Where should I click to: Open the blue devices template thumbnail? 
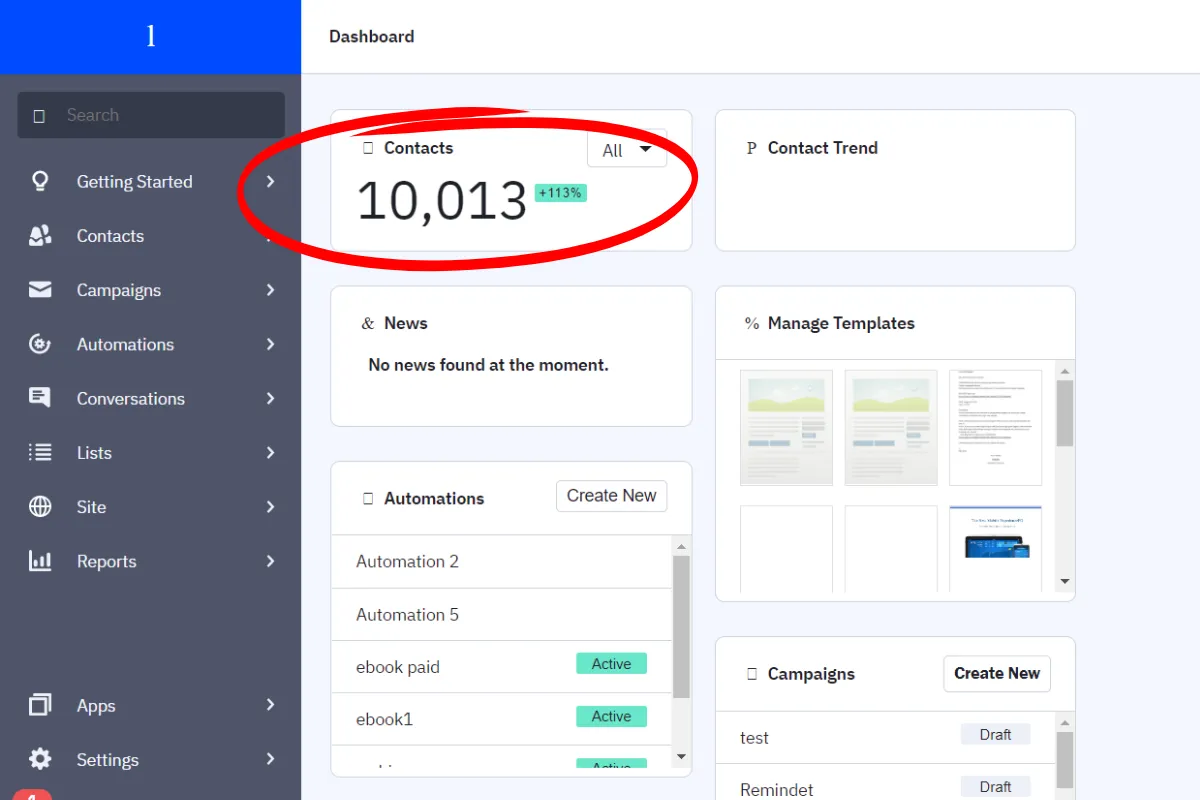coord(995,548)
